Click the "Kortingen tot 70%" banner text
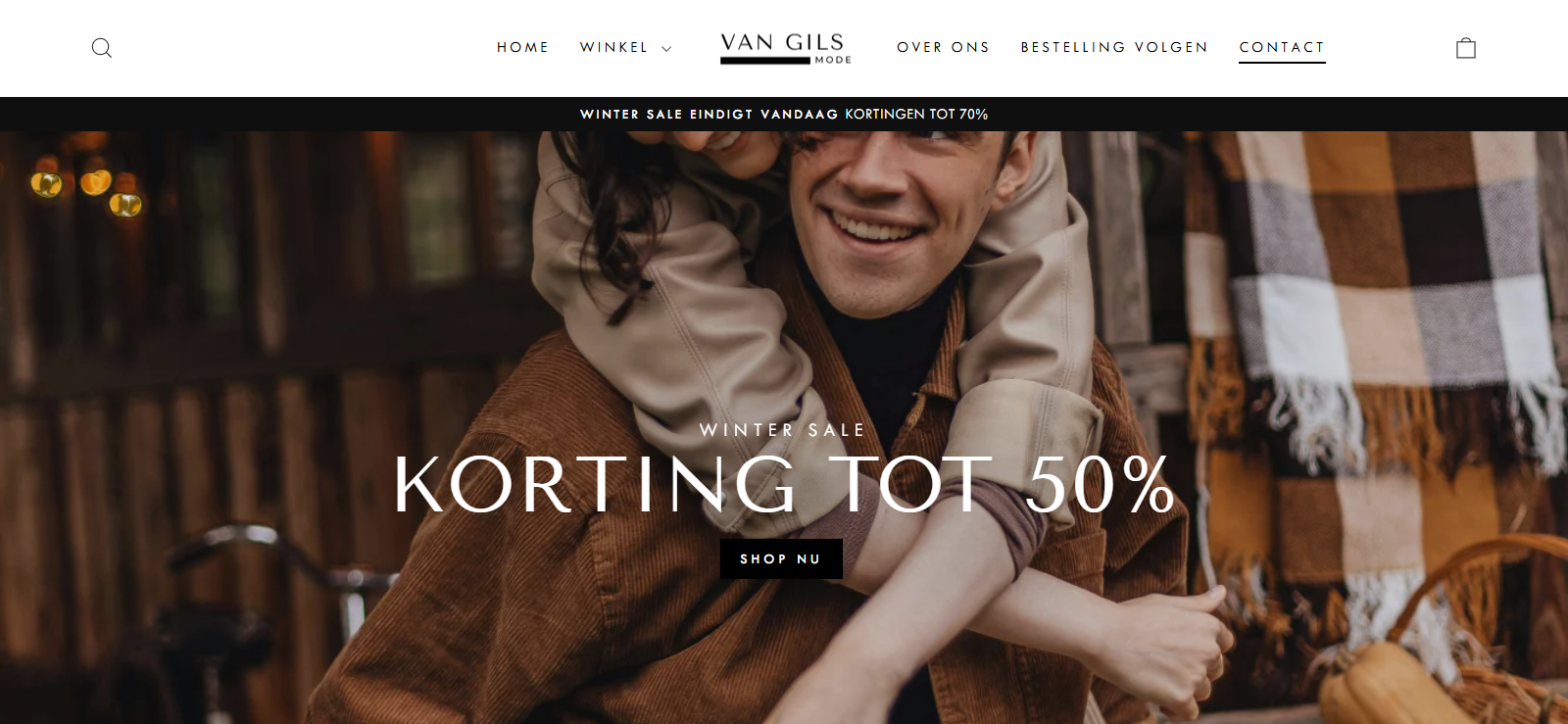 click(916, 115)
